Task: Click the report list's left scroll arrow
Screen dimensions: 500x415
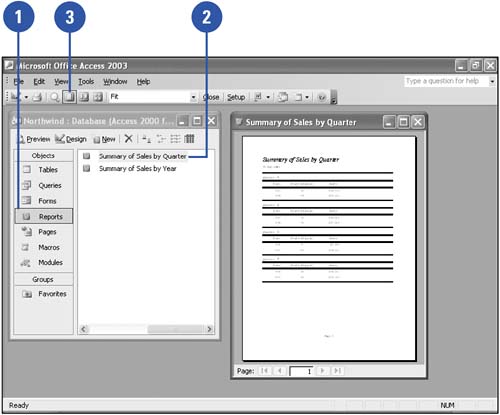Action: coord(83,329)
